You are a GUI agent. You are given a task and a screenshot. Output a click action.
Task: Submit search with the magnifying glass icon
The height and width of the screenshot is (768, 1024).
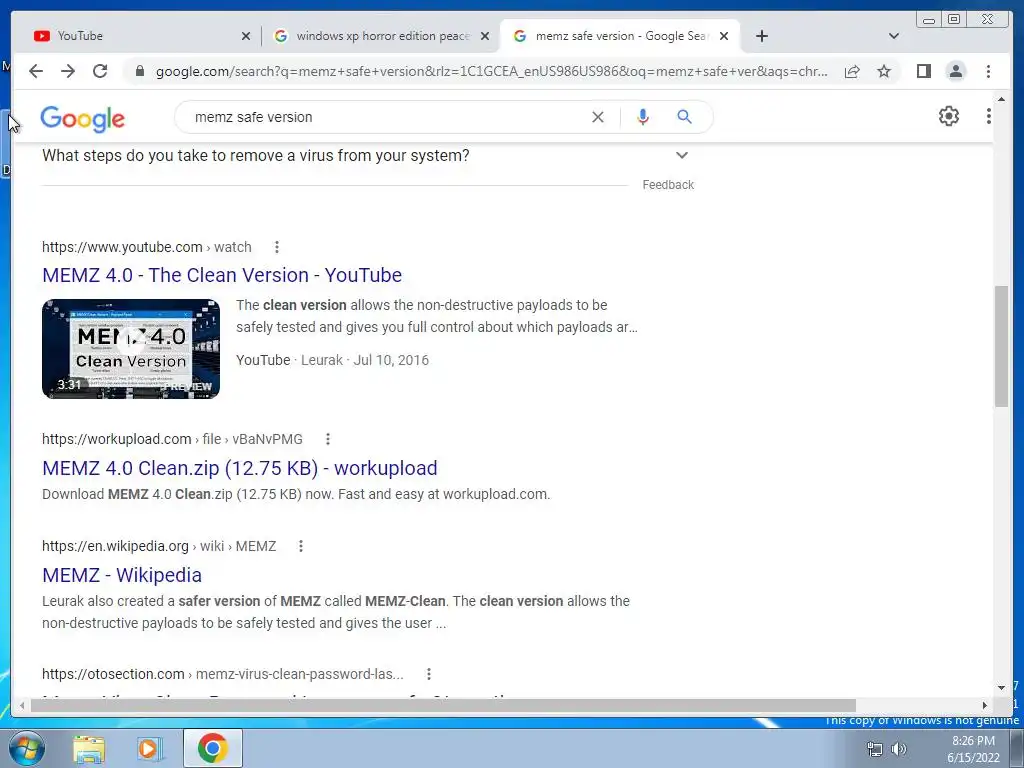tap(684, 117)
